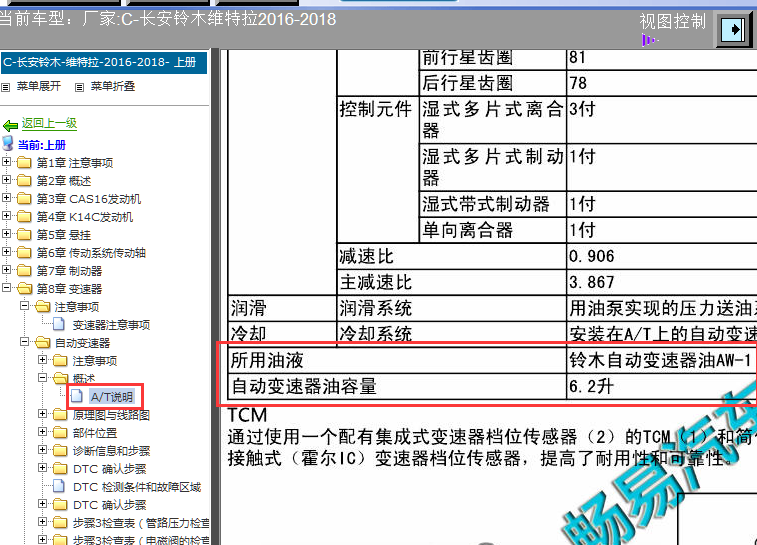Select 第8章 变速器 tree item
This screenshot has width=757, height=545.
(70, 289)
